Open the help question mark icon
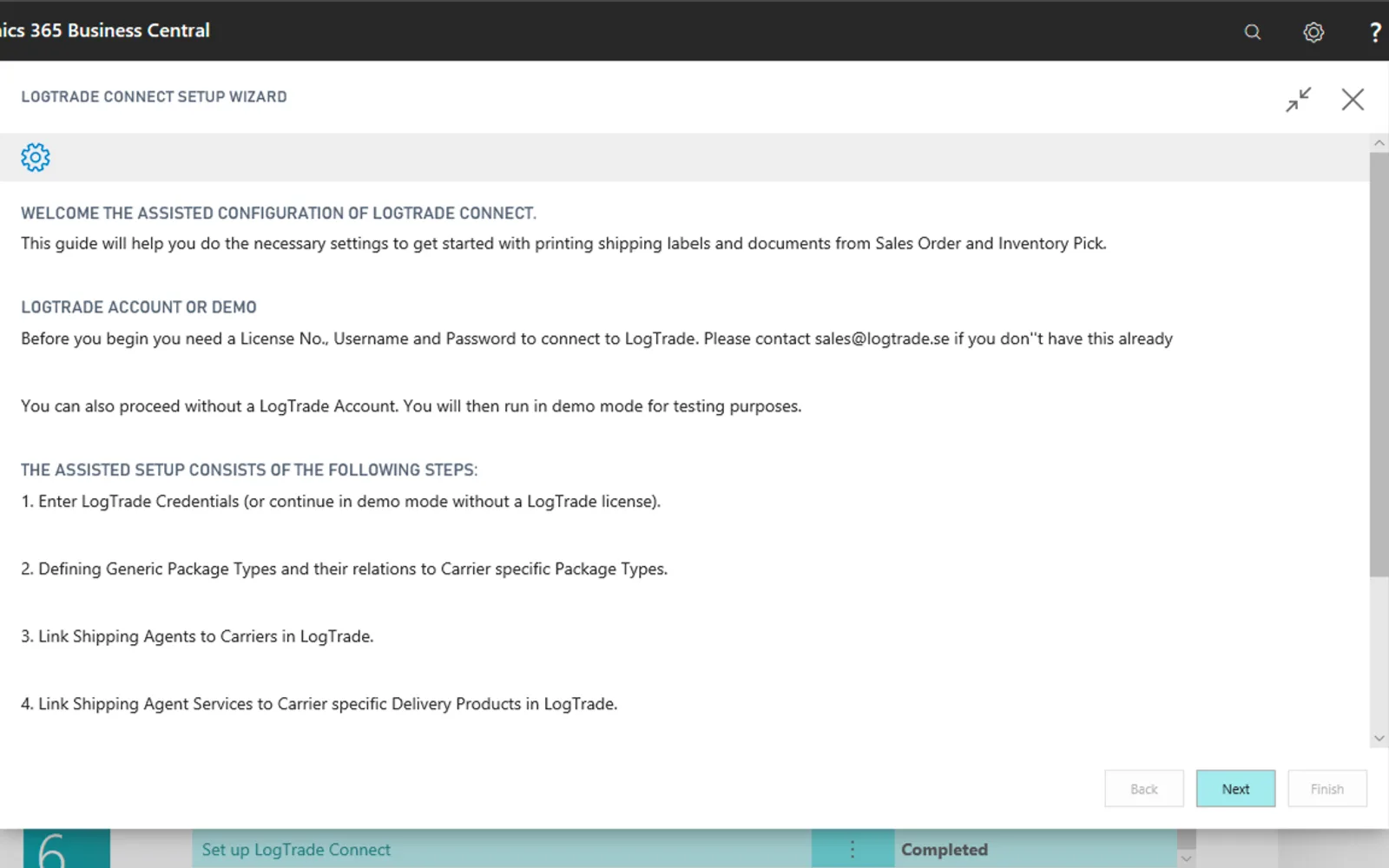Image resolution: width=1389 pixels, height=868 pixels. click(1375, 32)
